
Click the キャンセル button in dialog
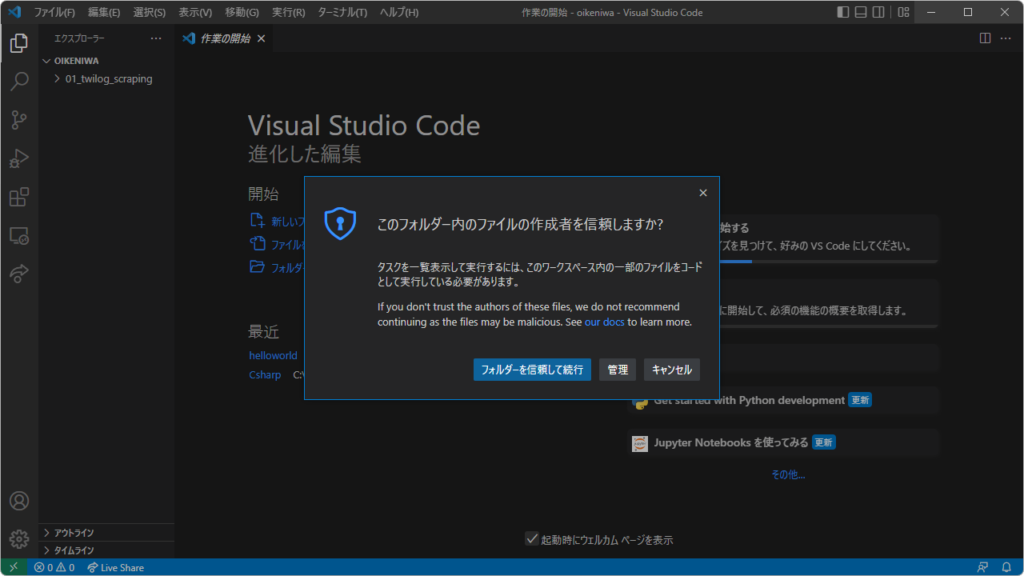[x=671, y=370]
